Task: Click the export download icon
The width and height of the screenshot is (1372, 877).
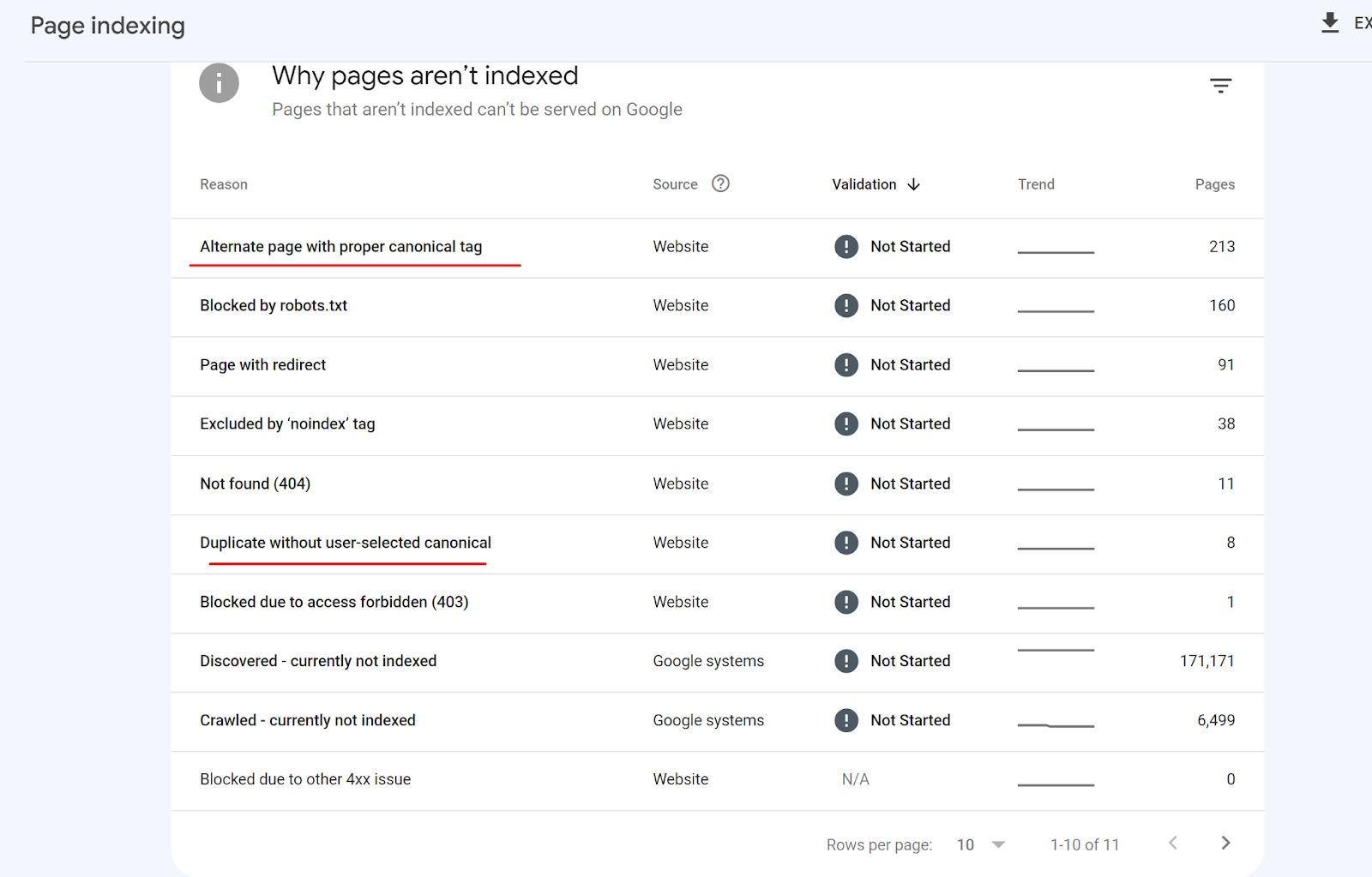Action: pyautogui.click(x=1330, y=22)
